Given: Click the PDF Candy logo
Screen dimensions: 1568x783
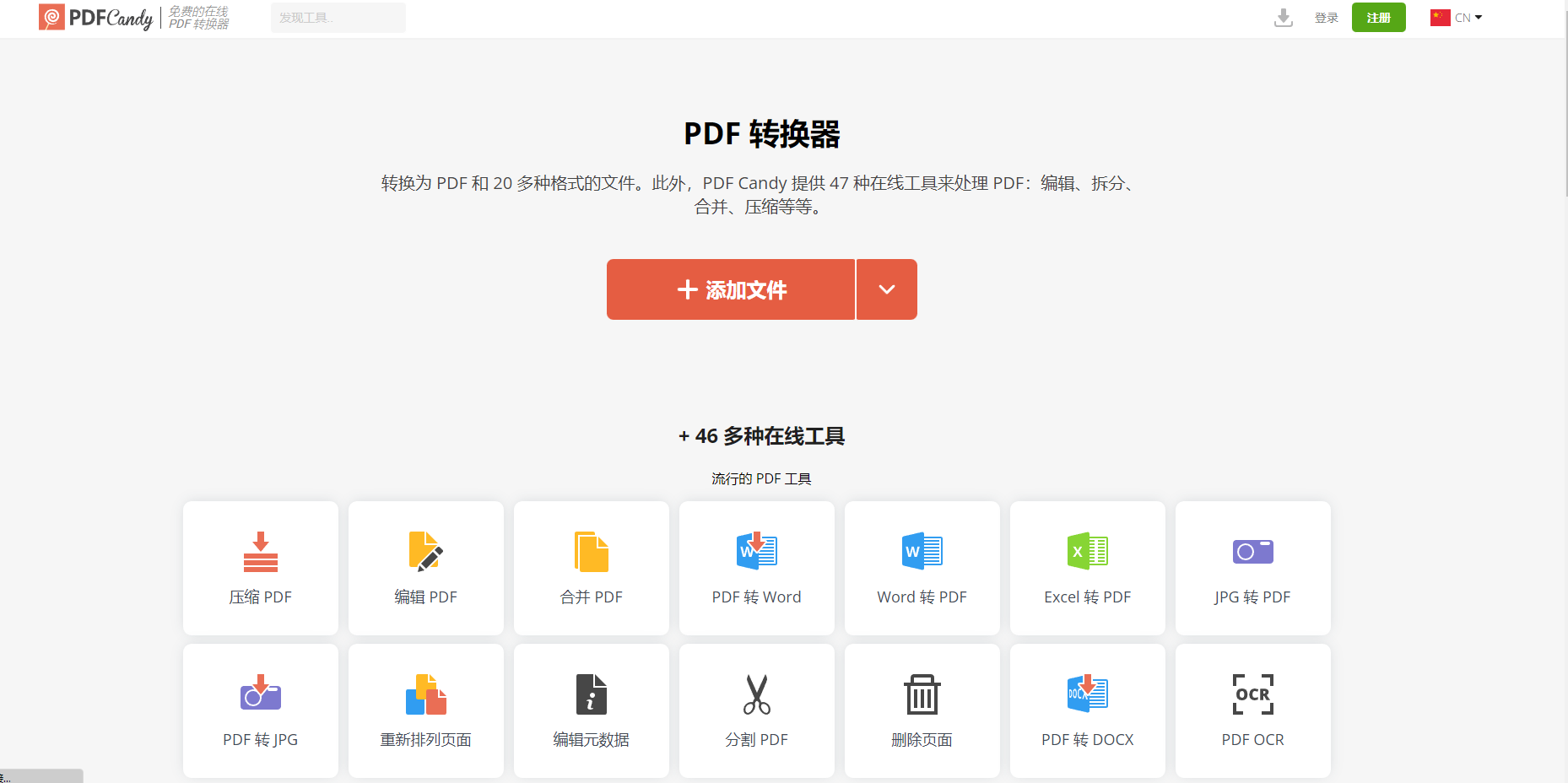Looking at the screenshot, I should click(x=96, y=18).
